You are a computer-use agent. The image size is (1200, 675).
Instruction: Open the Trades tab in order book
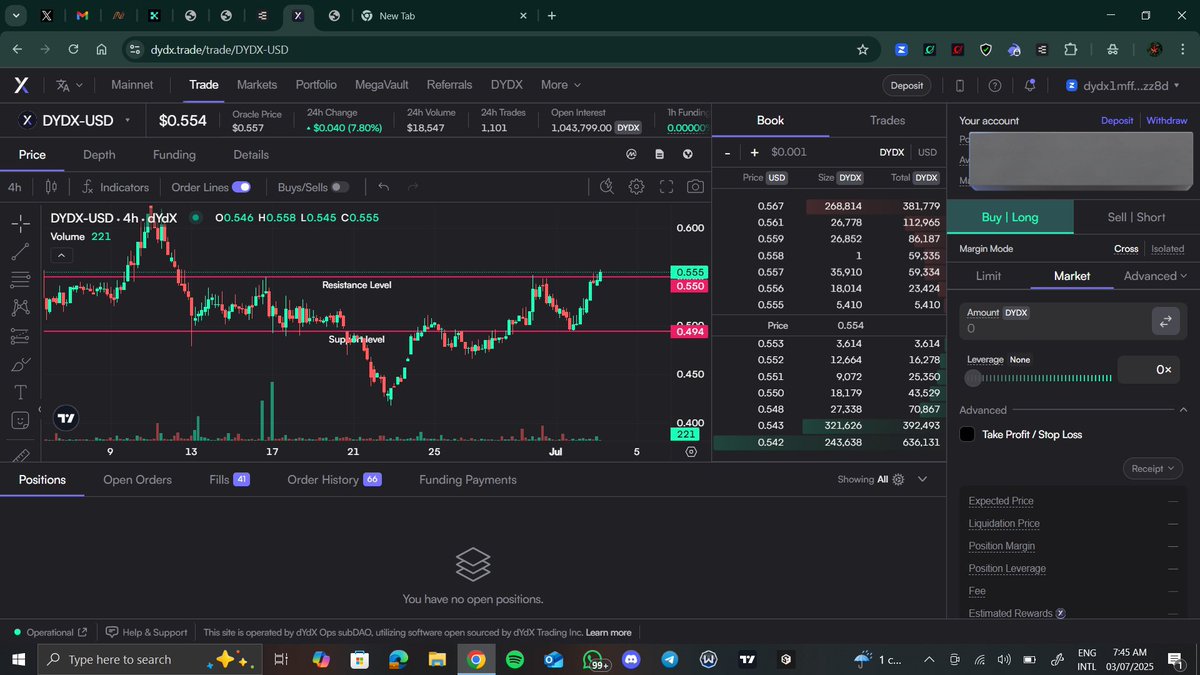coord(887,120)
